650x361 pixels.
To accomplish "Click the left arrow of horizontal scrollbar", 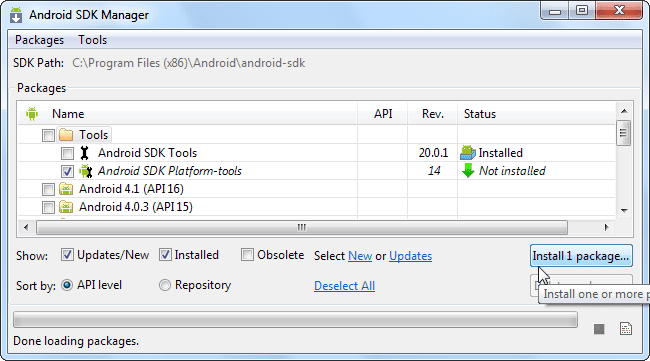I will [x=26, y=227].
